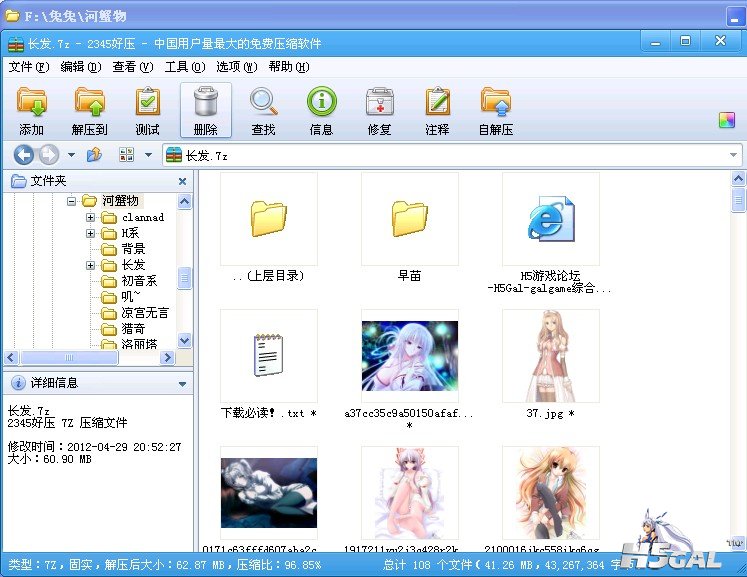This screenshot has height=577, width=747.
Task: Open the 编辑(E) menu
Action: [81, 67]
